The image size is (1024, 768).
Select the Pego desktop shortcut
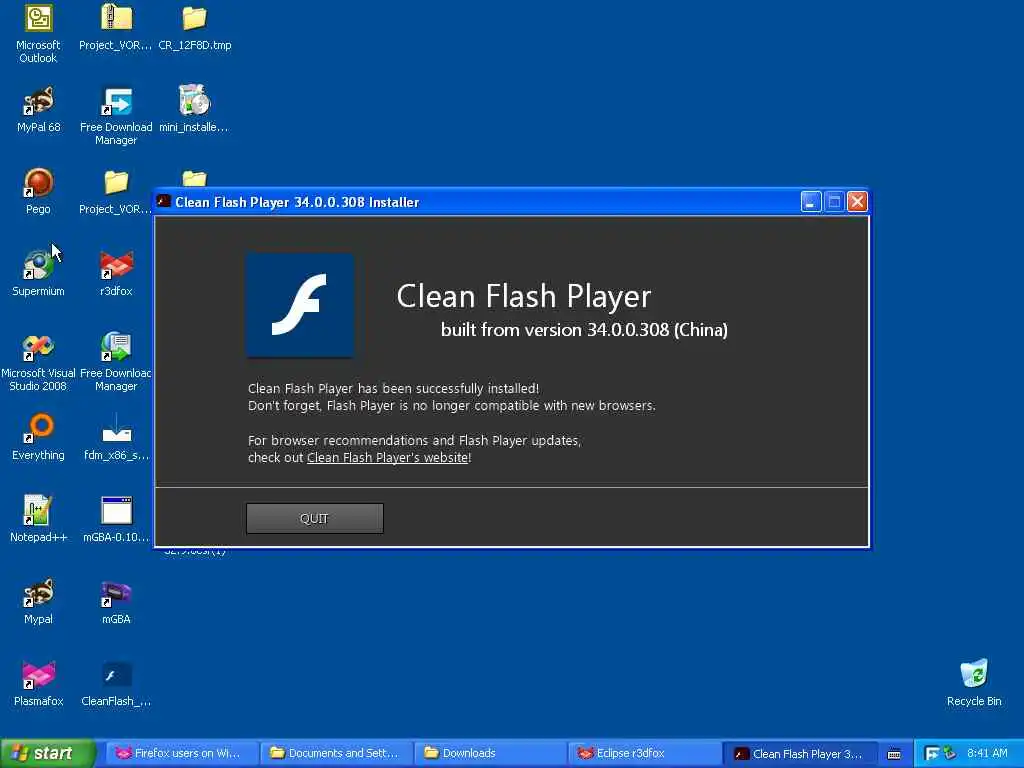38,183
